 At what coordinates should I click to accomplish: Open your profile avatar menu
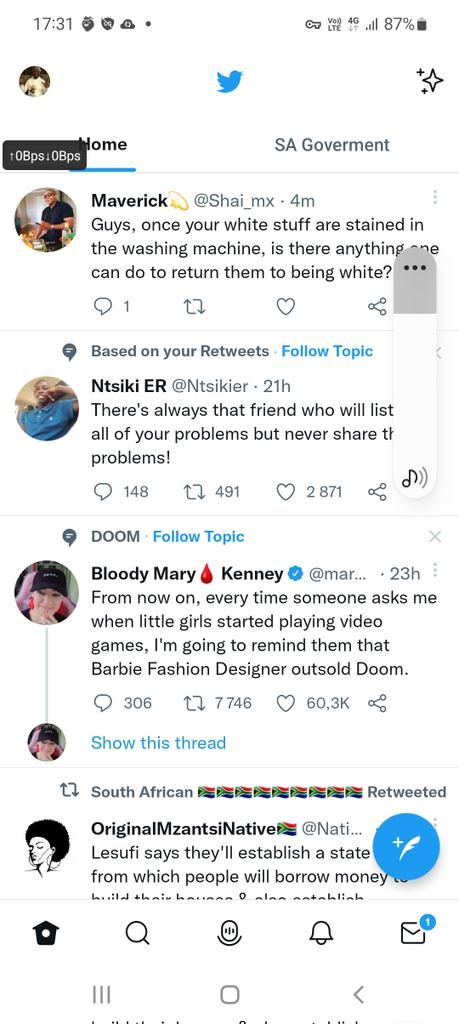[35, 82]
